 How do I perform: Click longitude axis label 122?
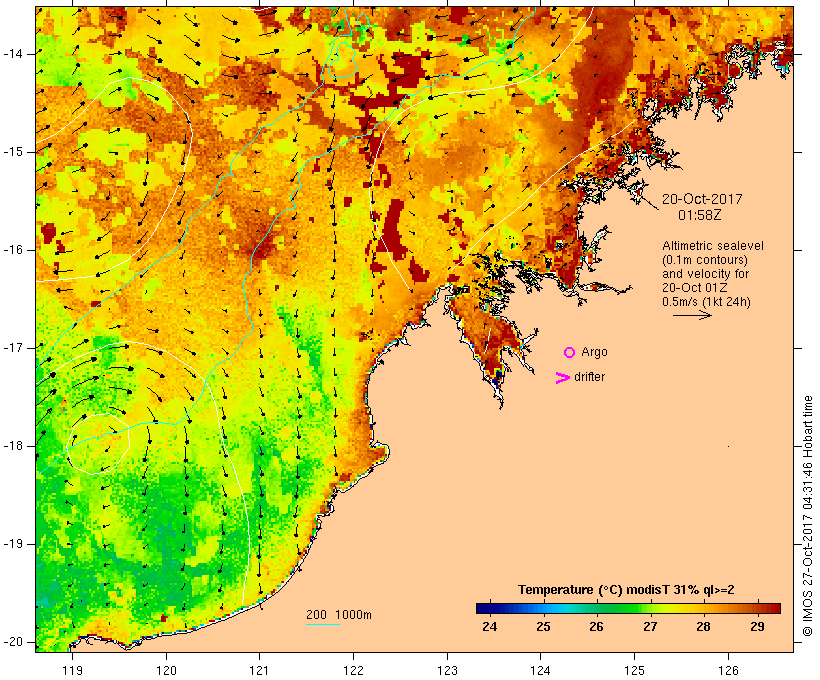(x=354, y=670)
